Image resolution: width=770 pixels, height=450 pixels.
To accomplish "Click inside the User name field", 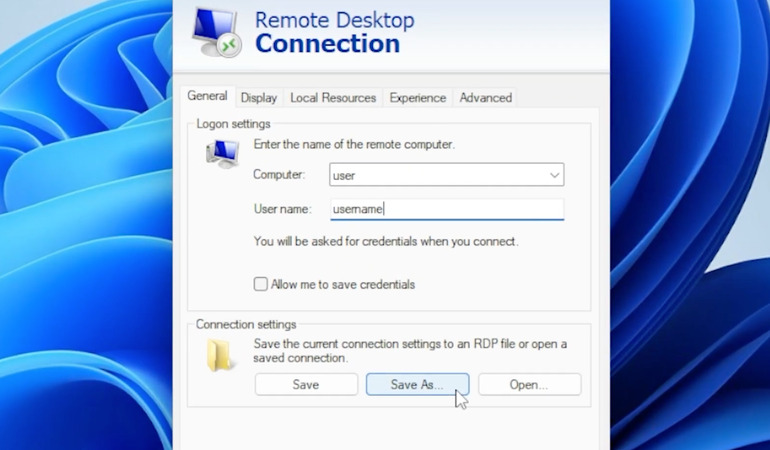I will [x=447, y=209].
